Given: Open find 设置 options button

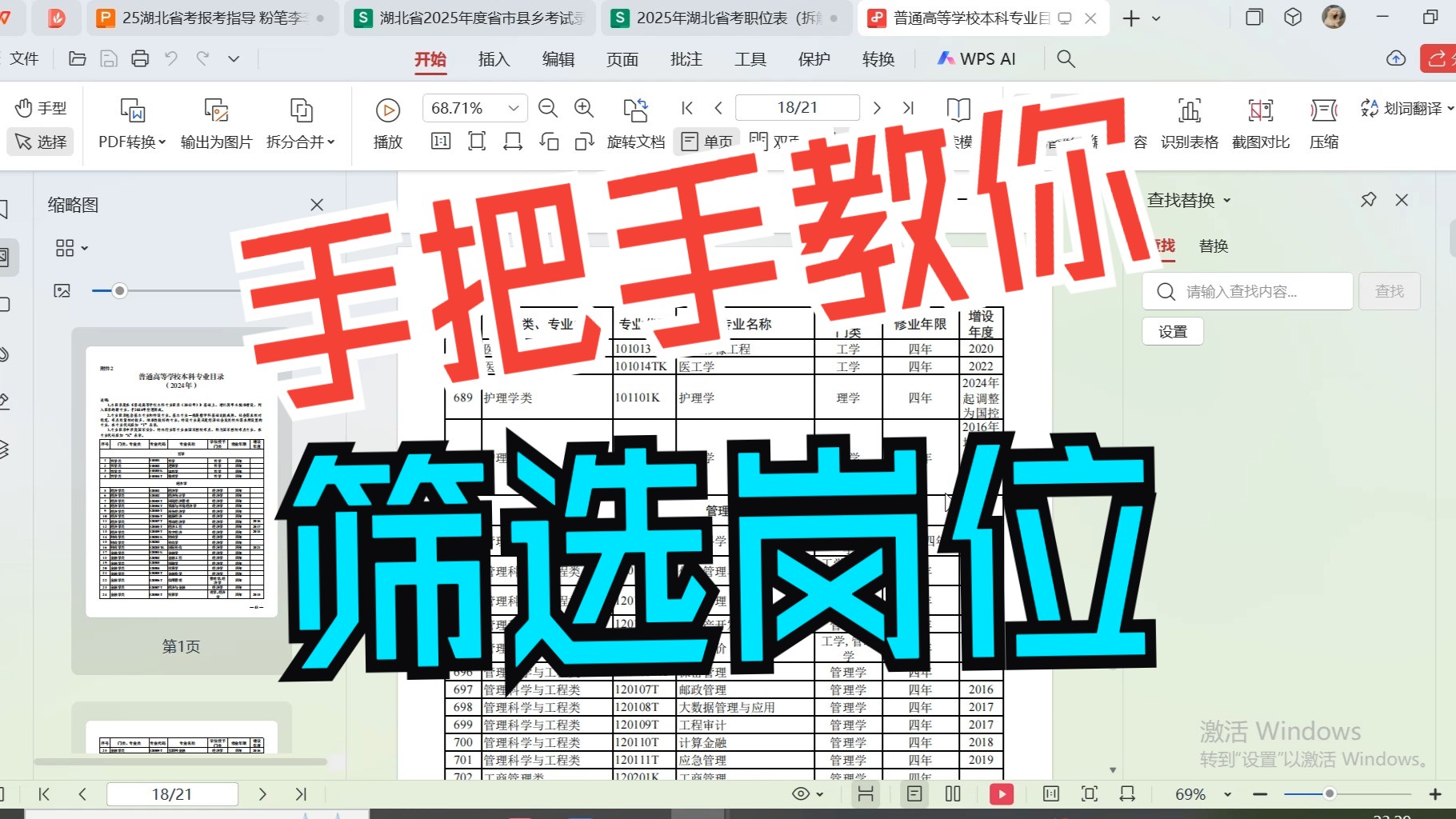Looking at the screenshot, I should (1173, 331).
